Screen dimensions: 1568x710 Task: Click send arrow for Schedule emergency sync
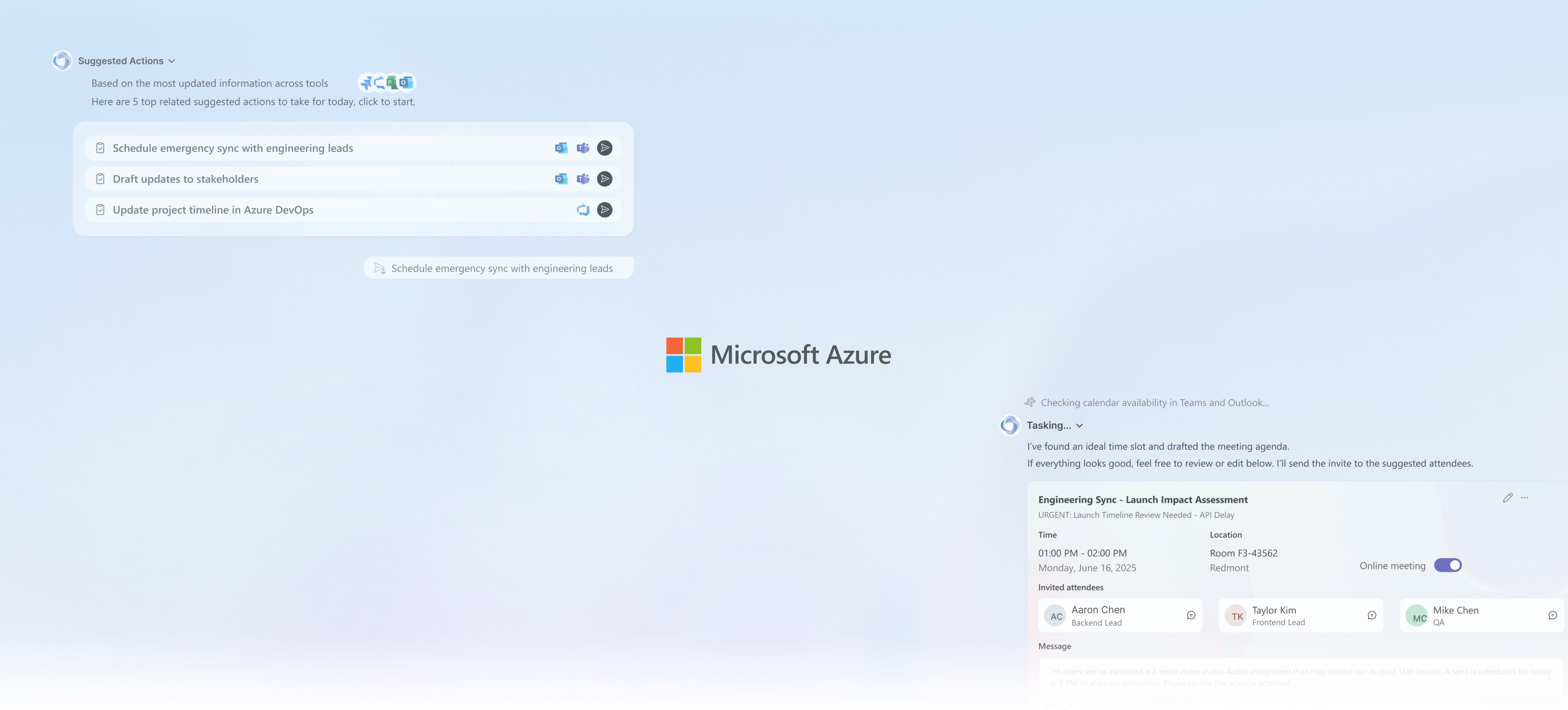604,148
